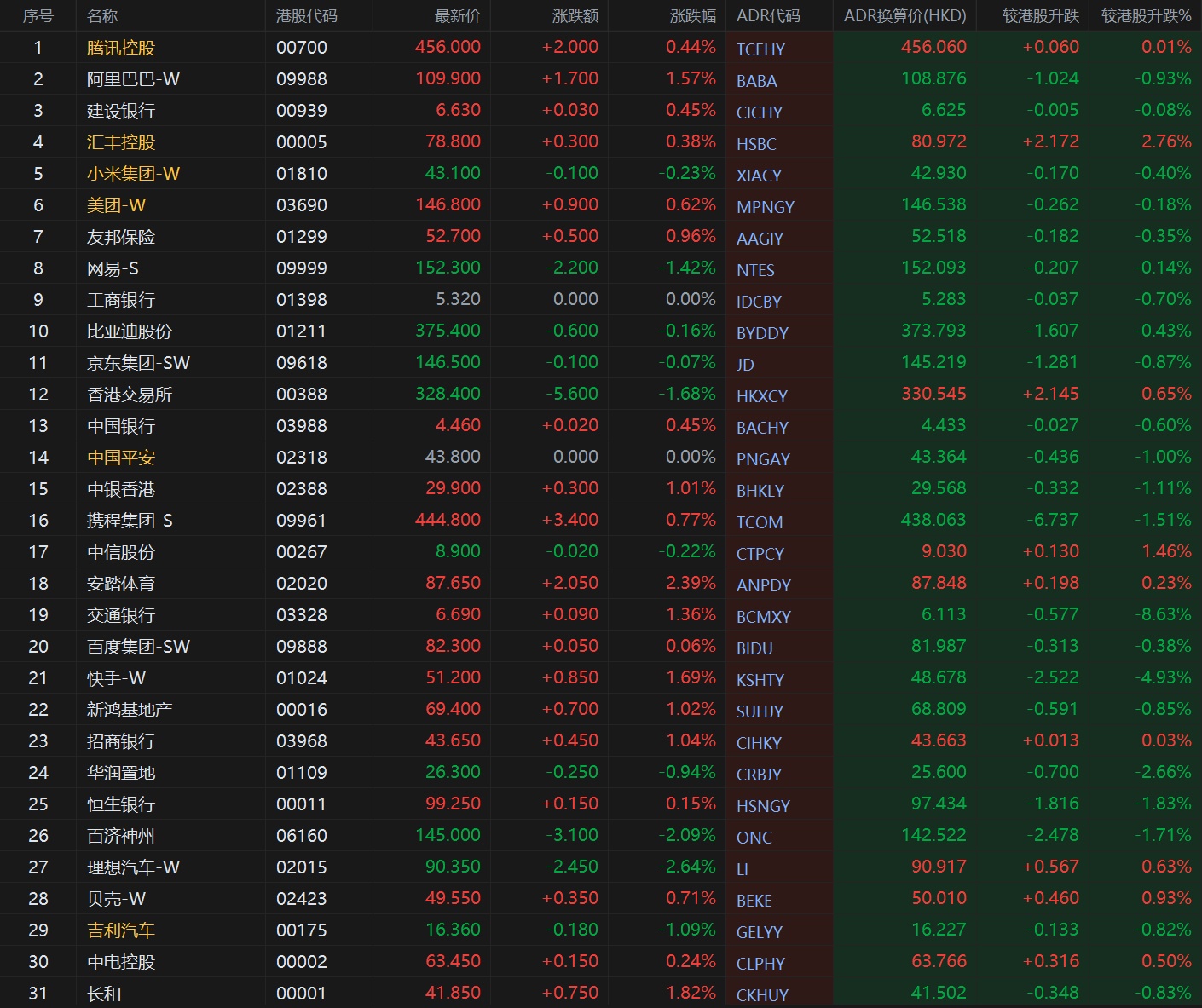The height and width of the screenshot is (1008, 1202).
Task: Click the BEKE ADR code
Action: 754,901
